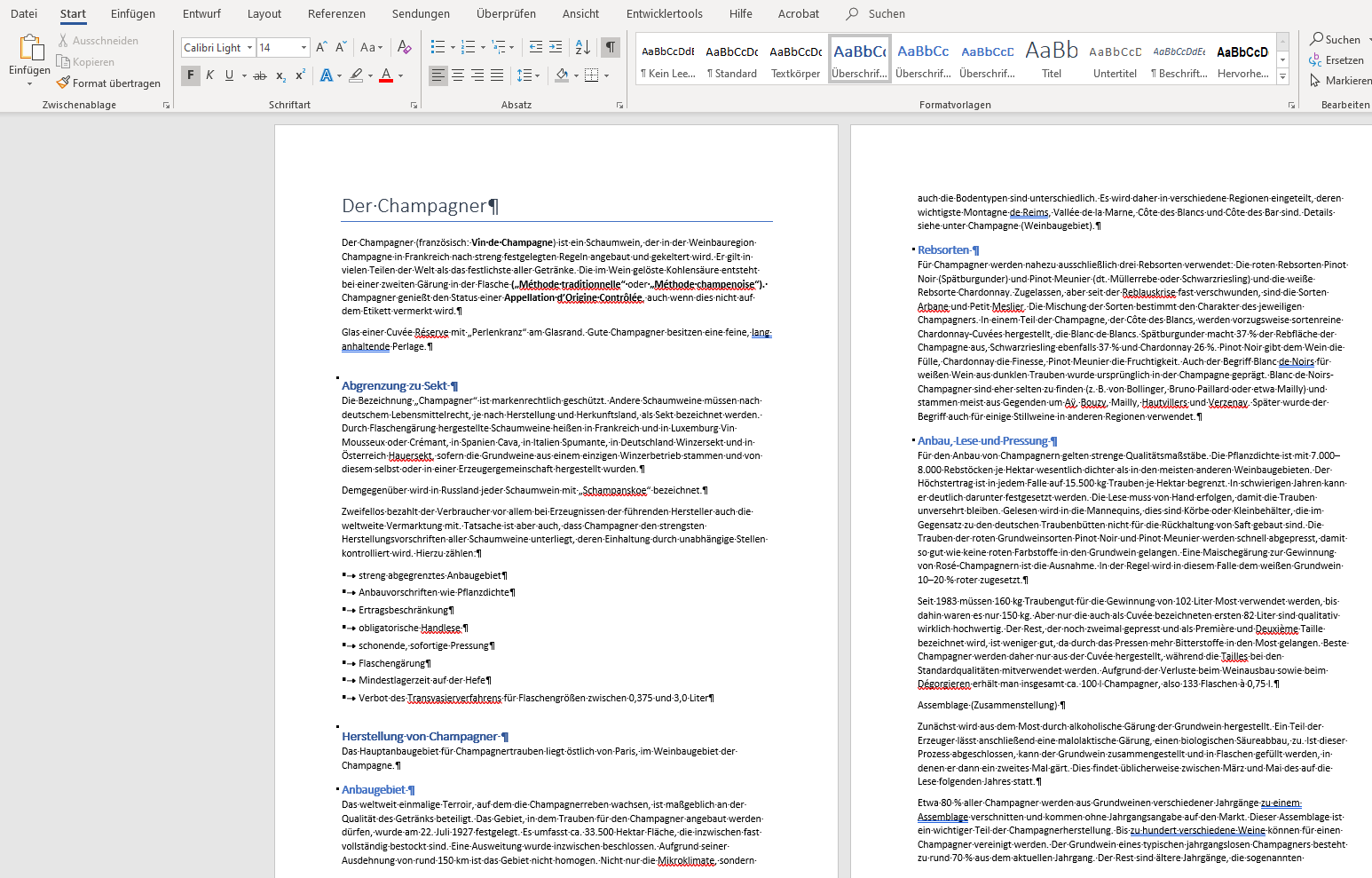Click the Format übertragen paintbrush icon

[63, 83]
